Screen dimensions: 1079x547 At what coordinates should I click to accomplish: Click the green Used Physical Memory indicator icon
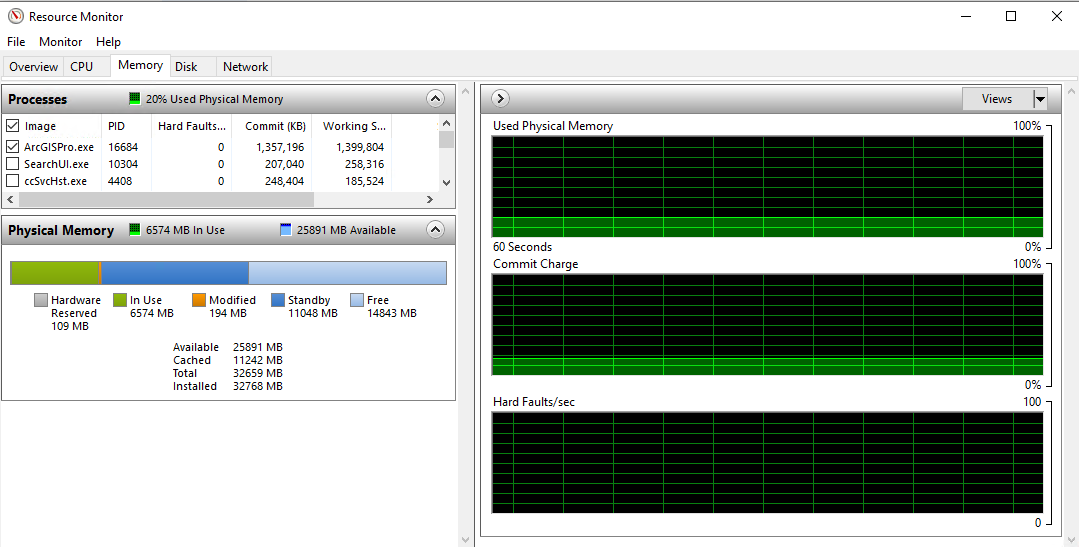click(135, 99)
